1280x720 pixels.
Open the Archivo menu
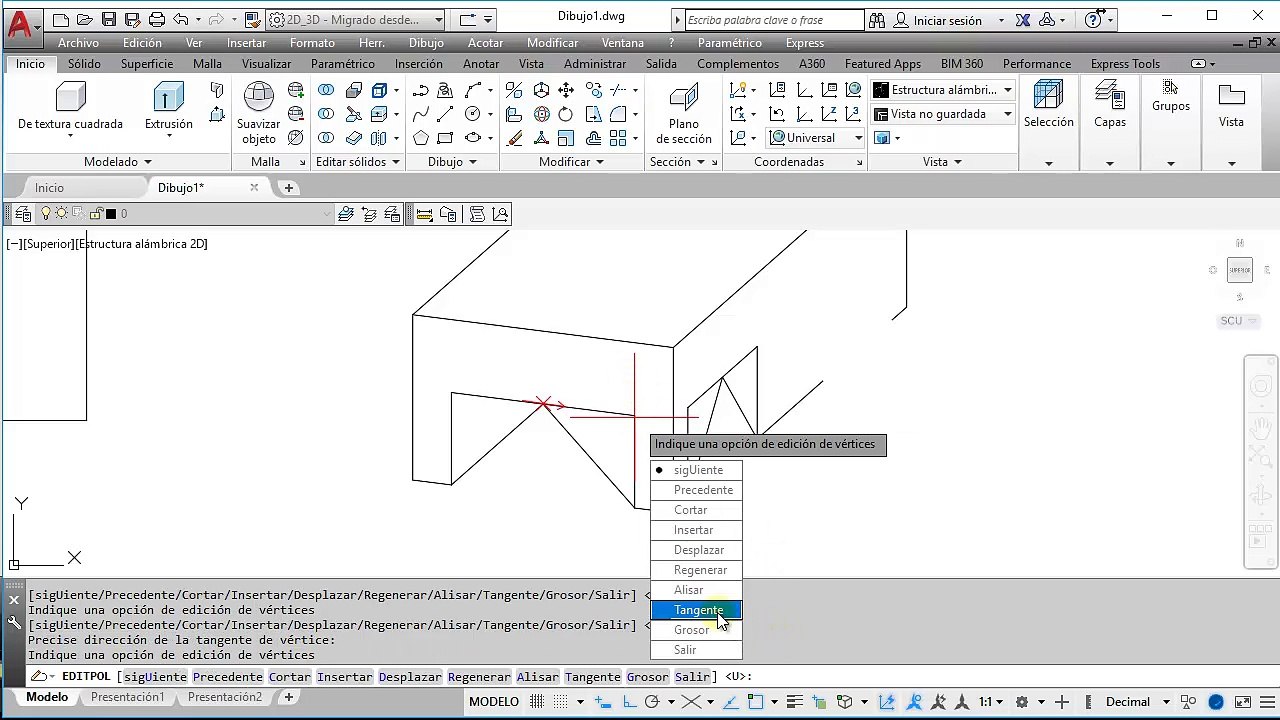pos(78,43)
